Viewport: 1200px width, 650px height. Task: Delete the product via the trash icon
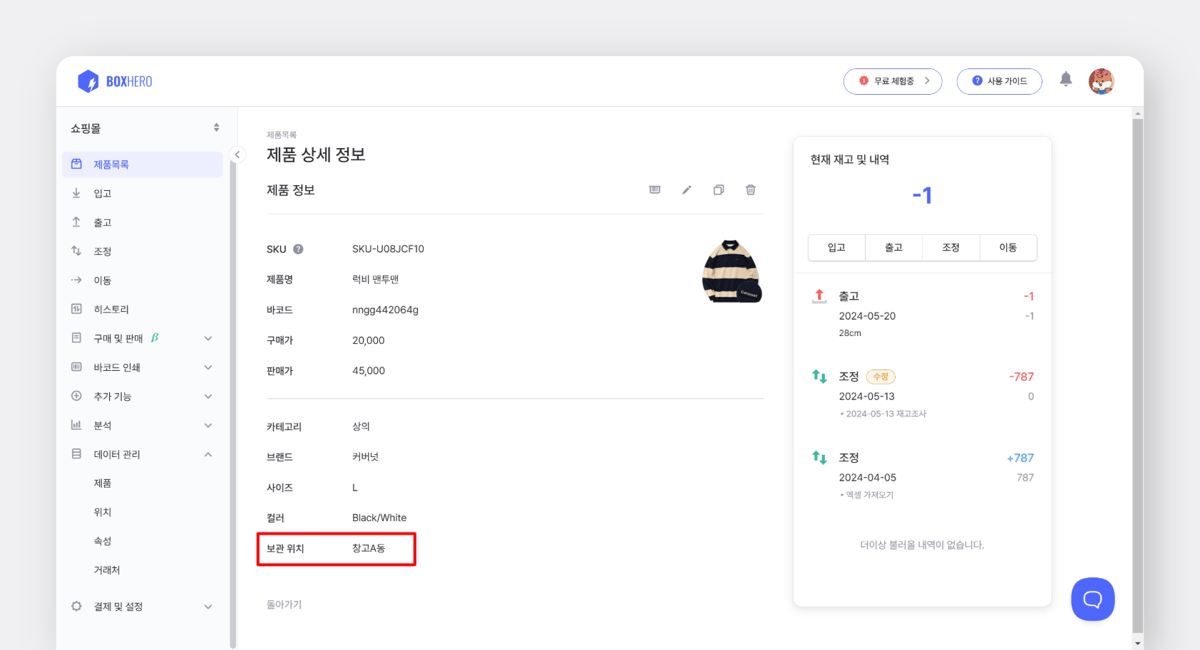(x=750, y=189)
